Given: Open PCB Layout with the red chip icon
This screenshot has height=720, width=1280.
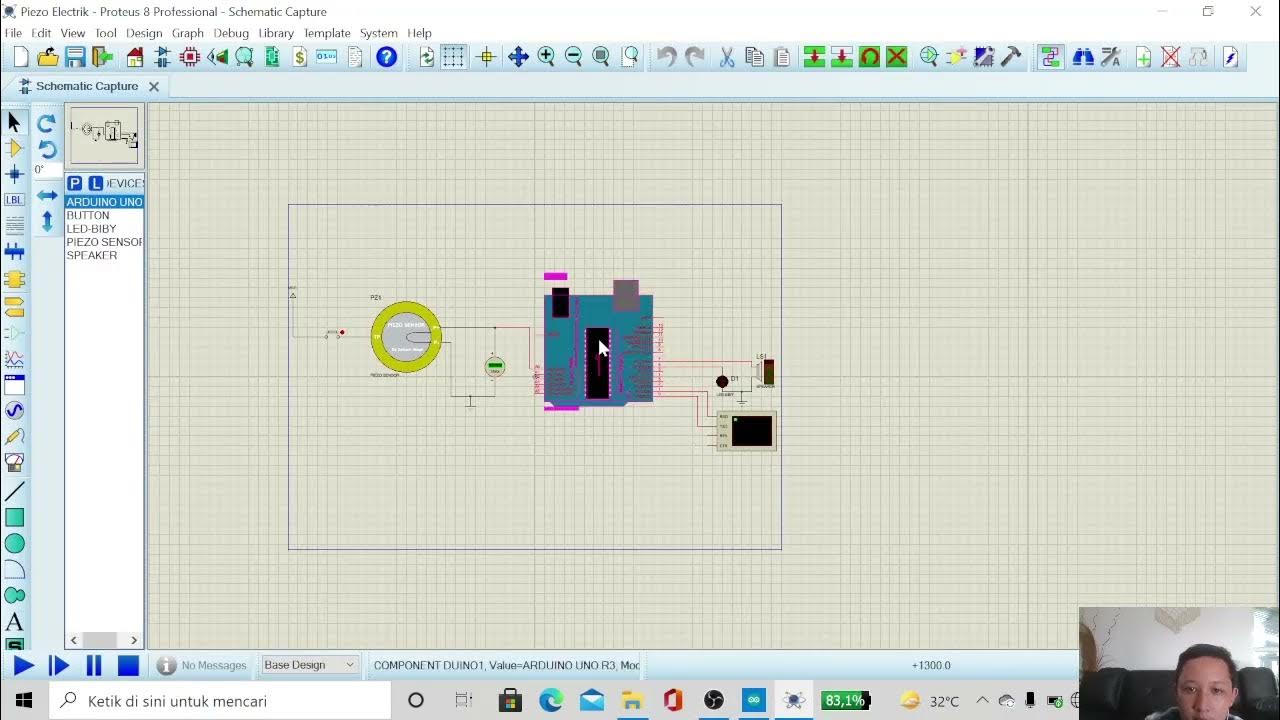Looking at the screenshot, I should pos(190,57).
